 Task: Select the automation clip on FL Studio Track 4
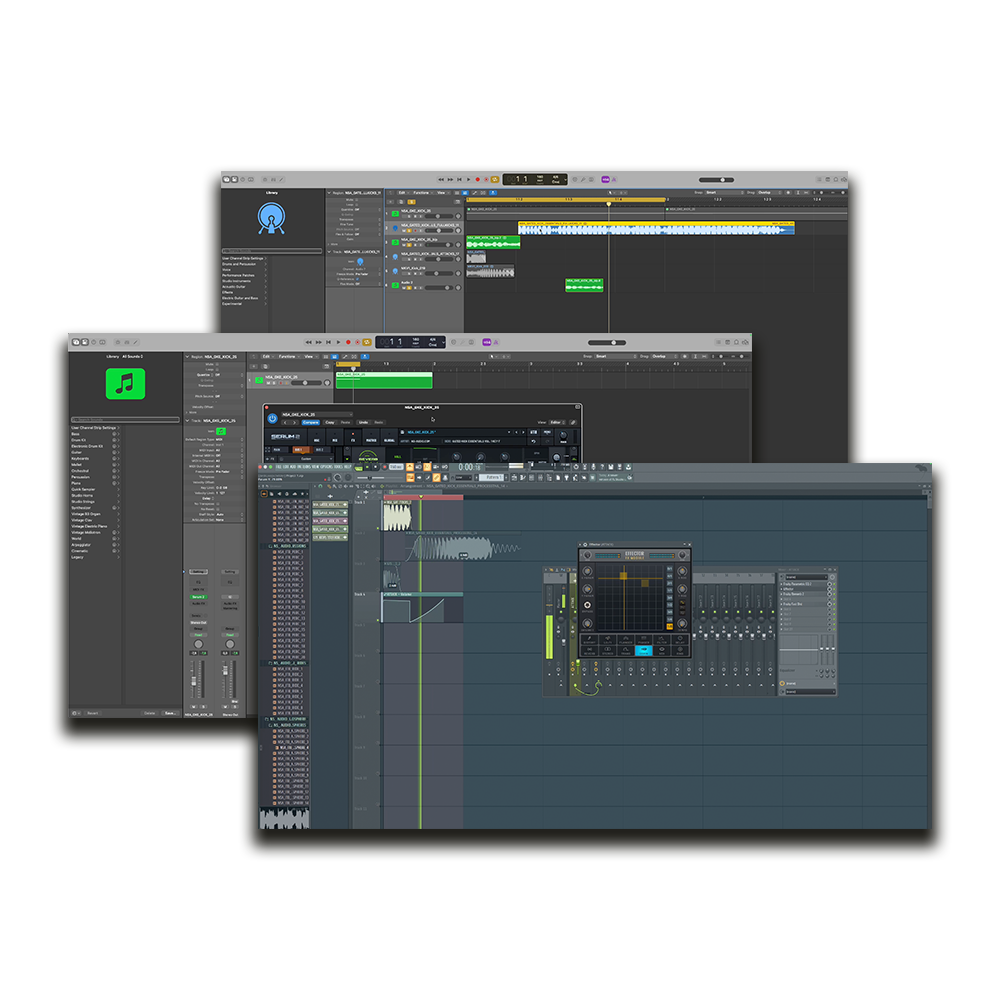(422, 608)
